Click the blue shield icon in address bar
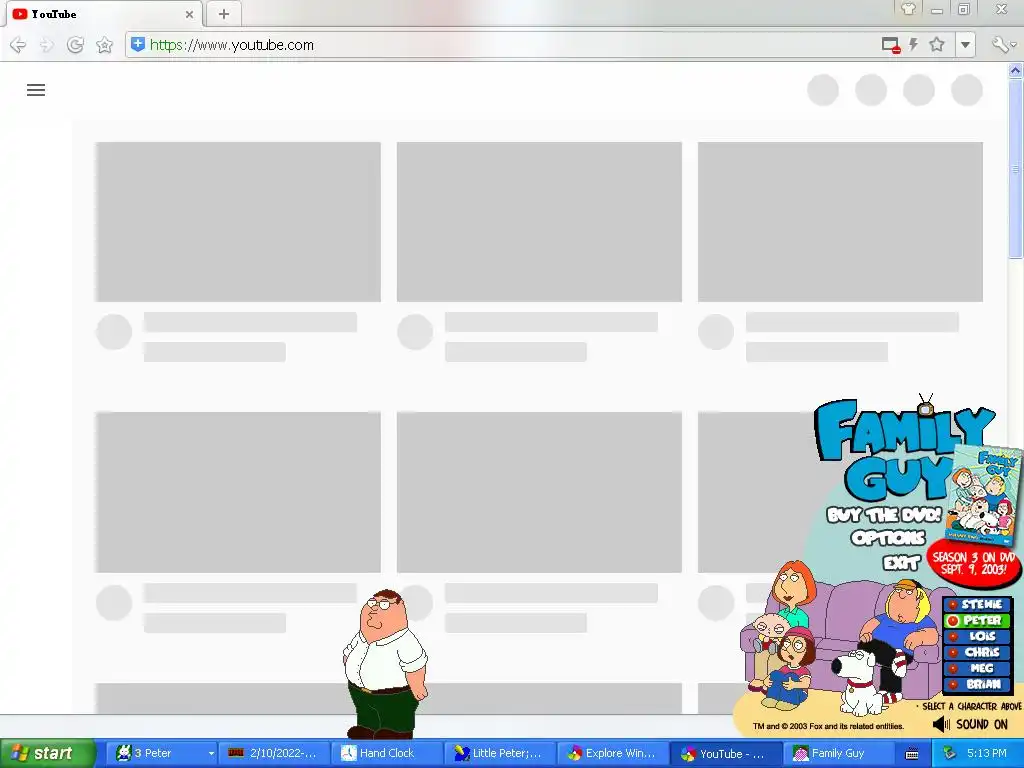This screenshot has width=1024, height=768. coord(138,44)
